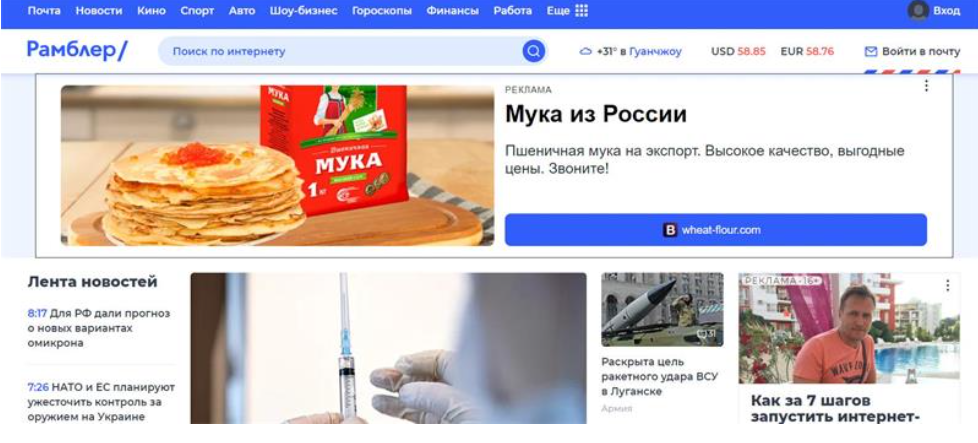
Task: Open the missile parade news thumbnail
Action: coord(662,309)
